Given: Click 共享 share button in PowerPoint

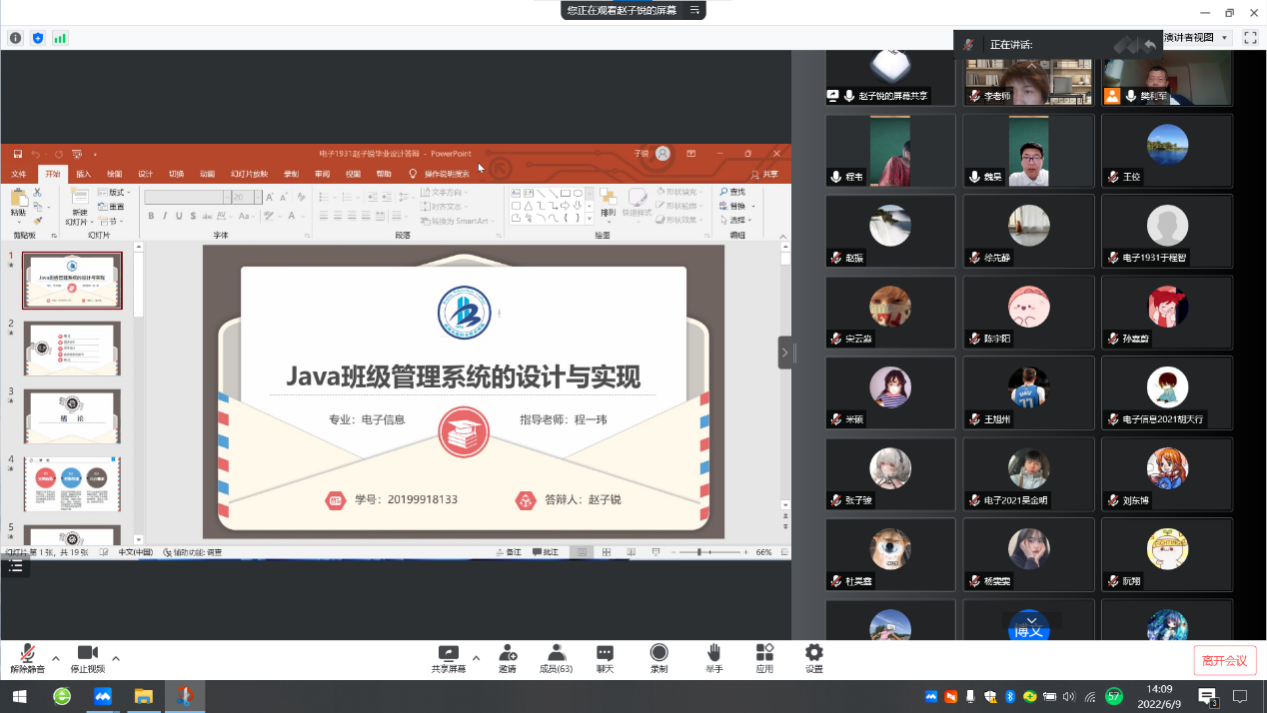Looking at the screenshot, I should click(764, 174).
